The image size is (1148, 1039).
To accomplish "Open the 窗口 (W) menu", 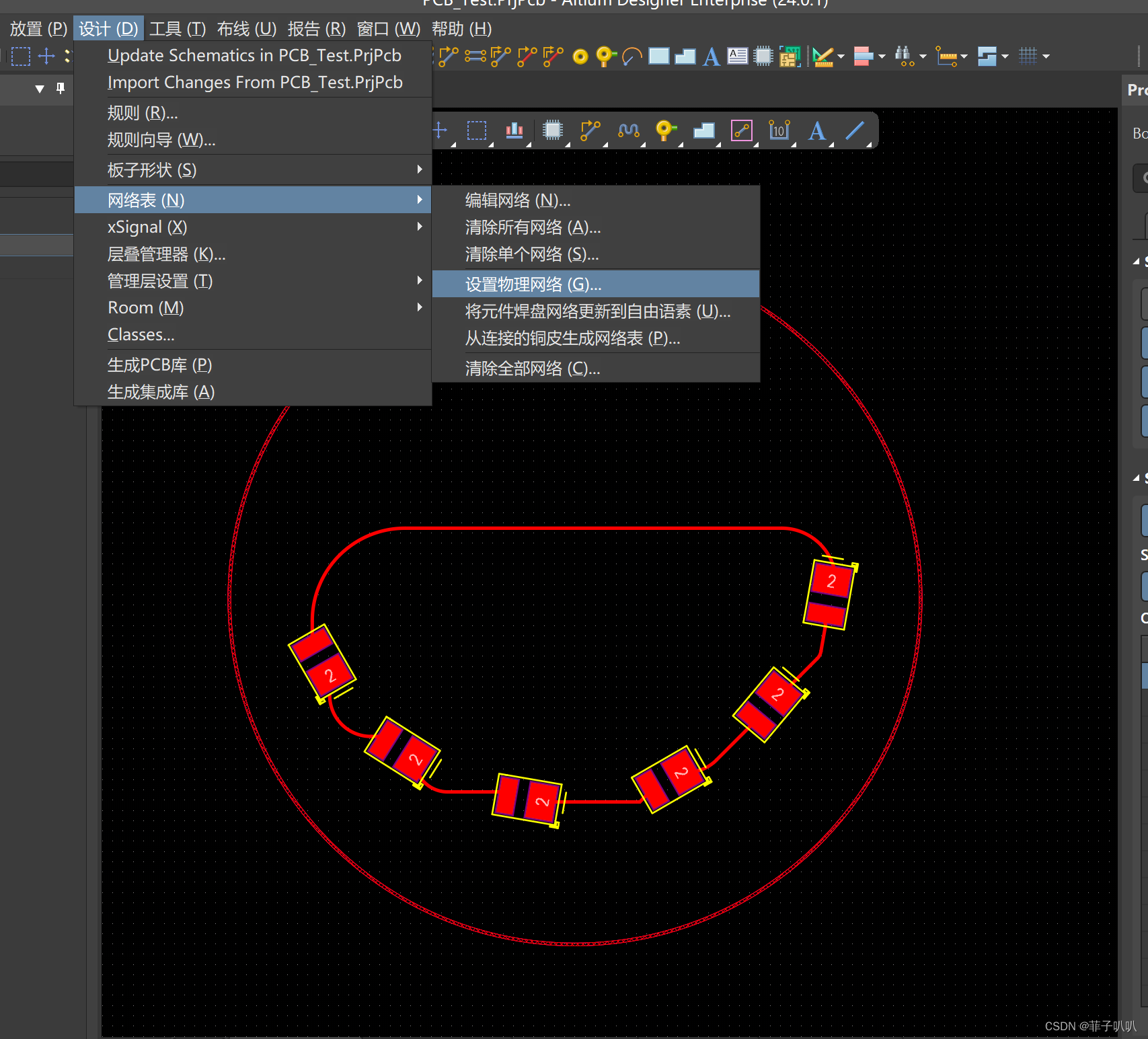I will click(388, 29).
